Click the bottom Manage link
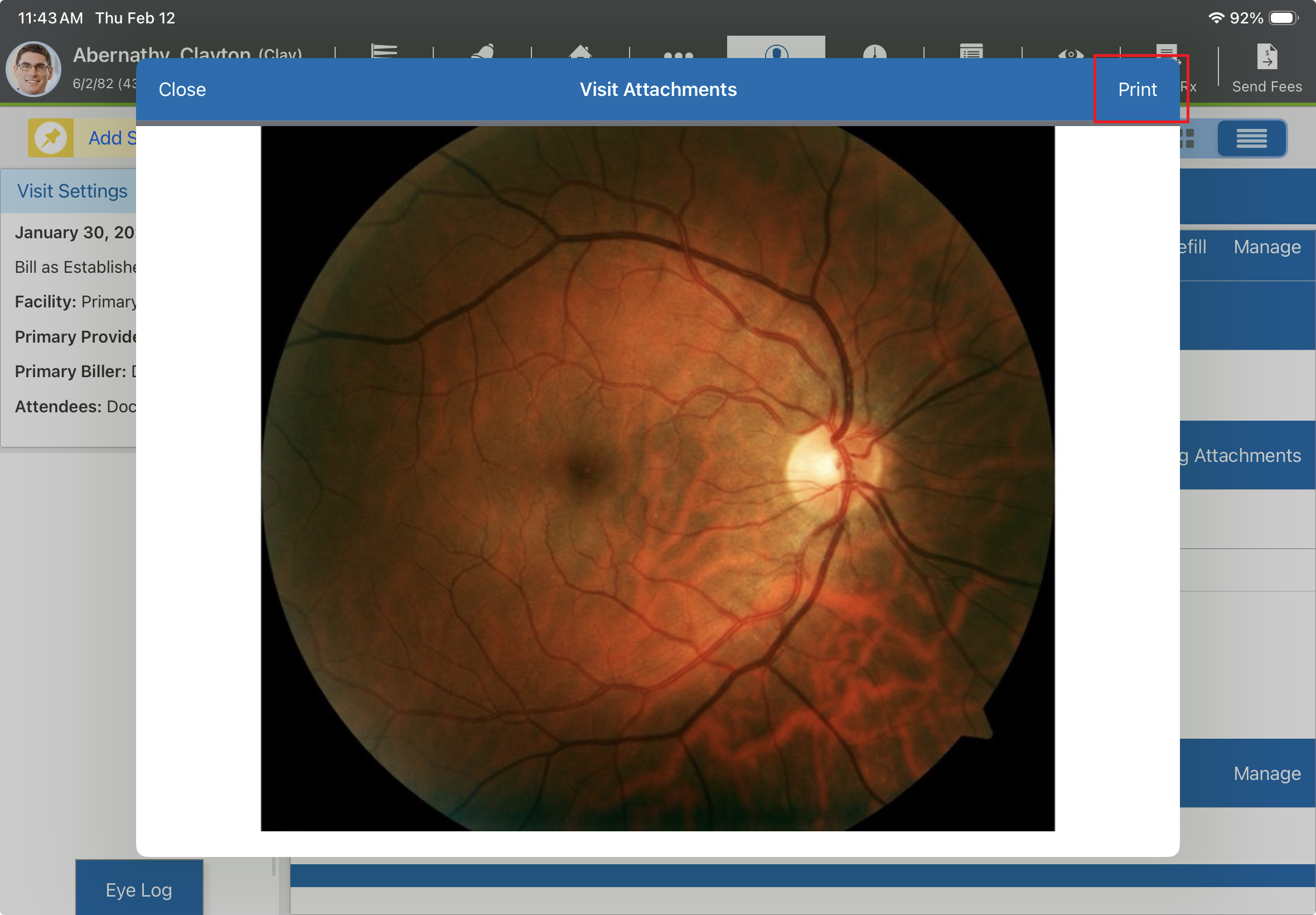The image size is (1316, 915). pyautogui.click(x=1266, y=773)
